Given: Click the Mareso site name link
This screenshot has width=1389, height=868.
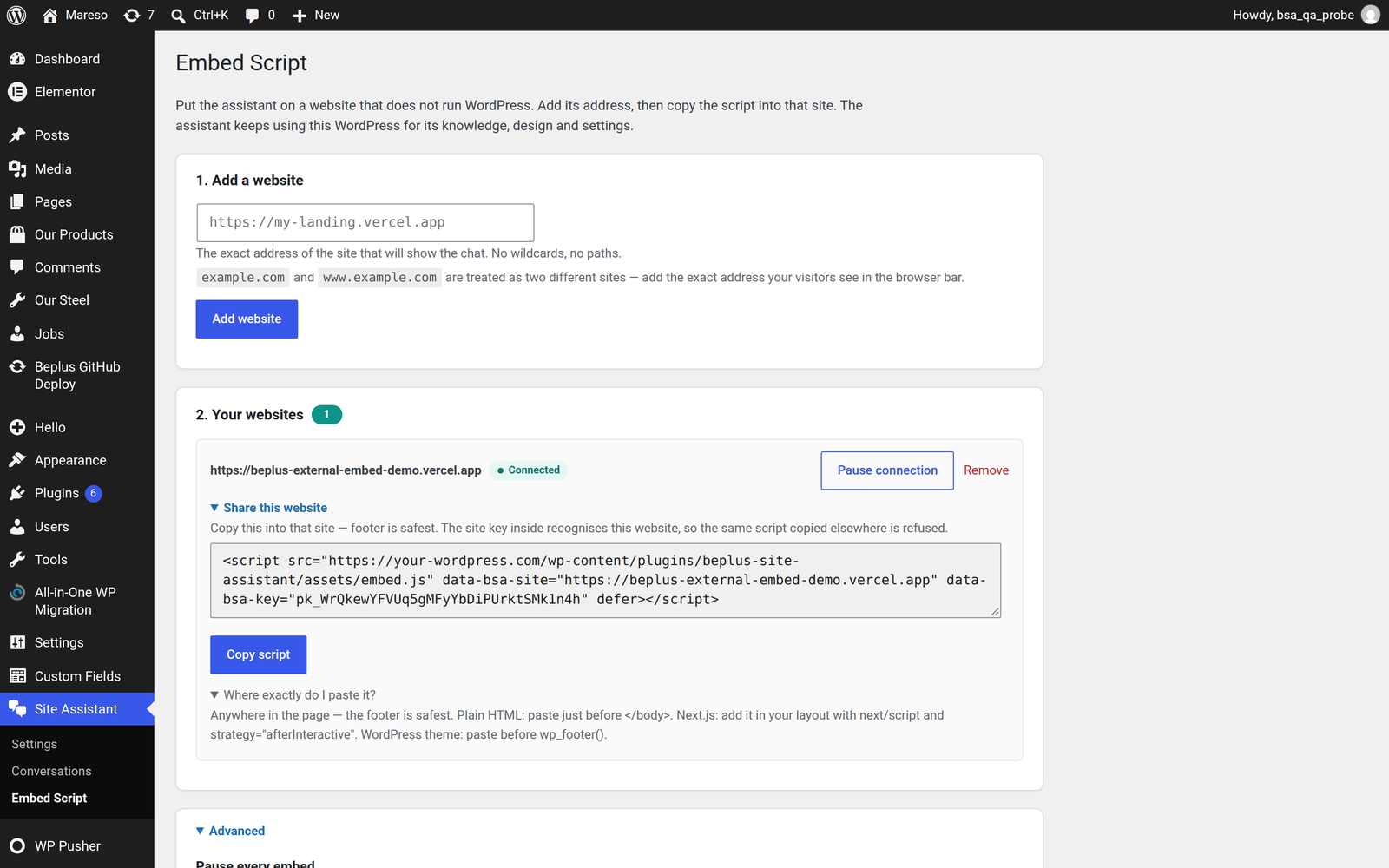Looking at the screenshot, I should (x=87, y=16).
